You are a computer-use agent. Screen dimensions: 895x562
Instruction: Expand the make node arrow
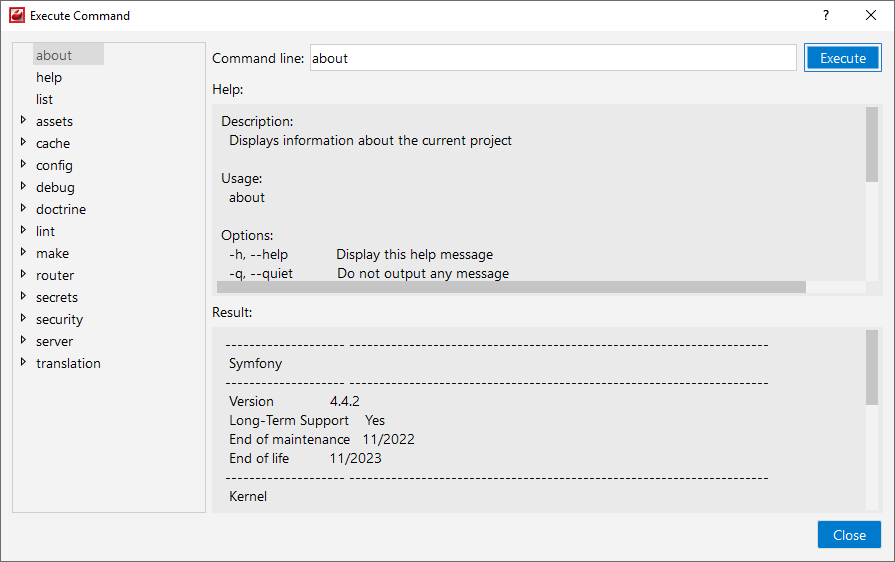point(23,252)
